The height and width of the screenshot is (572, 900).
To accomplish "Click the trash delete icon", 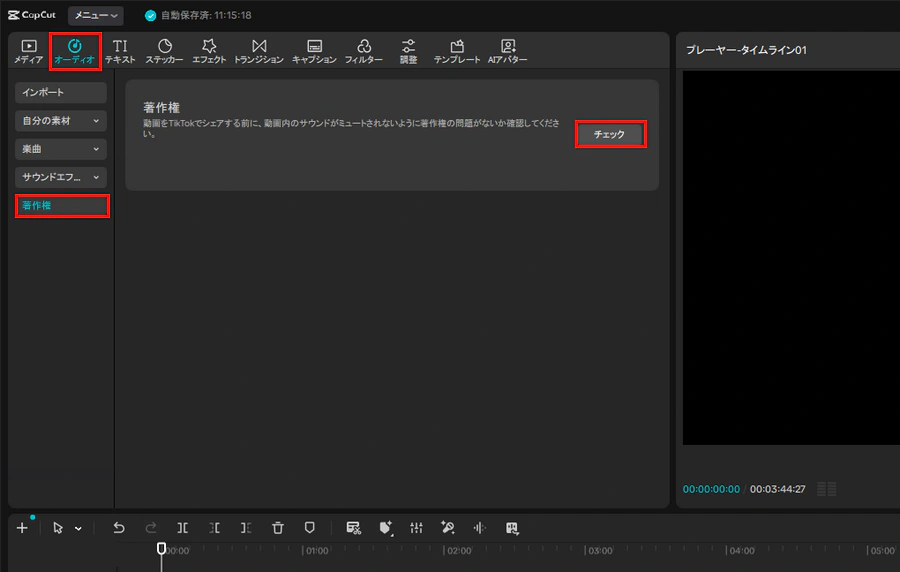I will coord(278,528).
